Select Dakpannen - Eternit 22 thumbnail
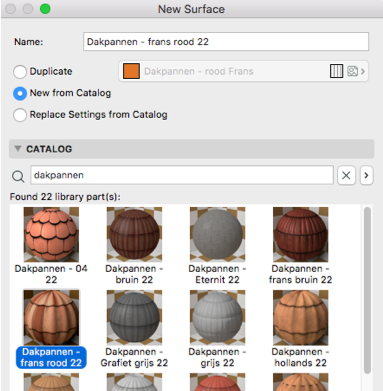Screen dimensions: 383x391 click(217, 234)
